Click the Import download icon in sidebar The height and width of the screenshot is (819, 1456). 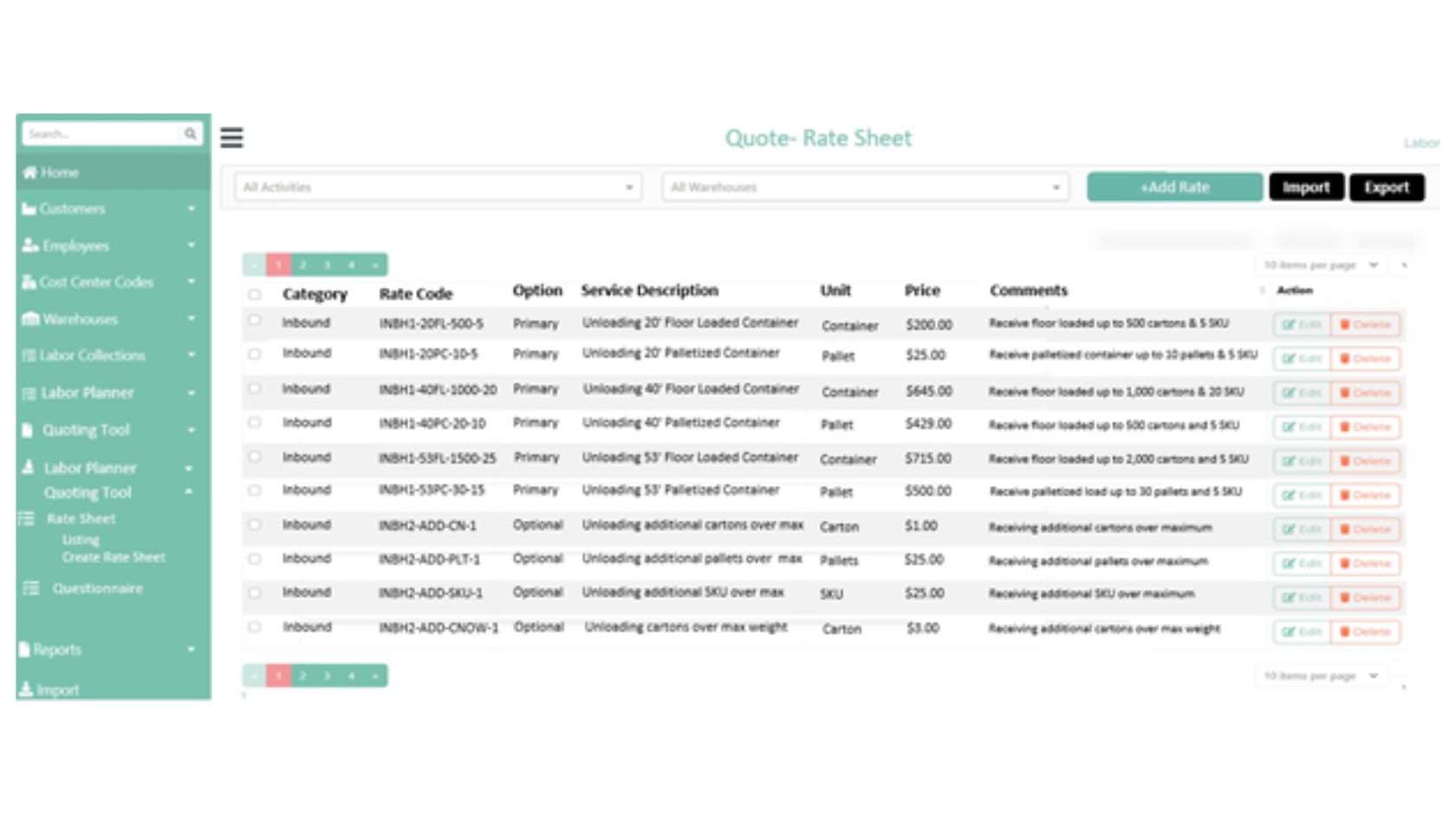click(x=26, y=690)
